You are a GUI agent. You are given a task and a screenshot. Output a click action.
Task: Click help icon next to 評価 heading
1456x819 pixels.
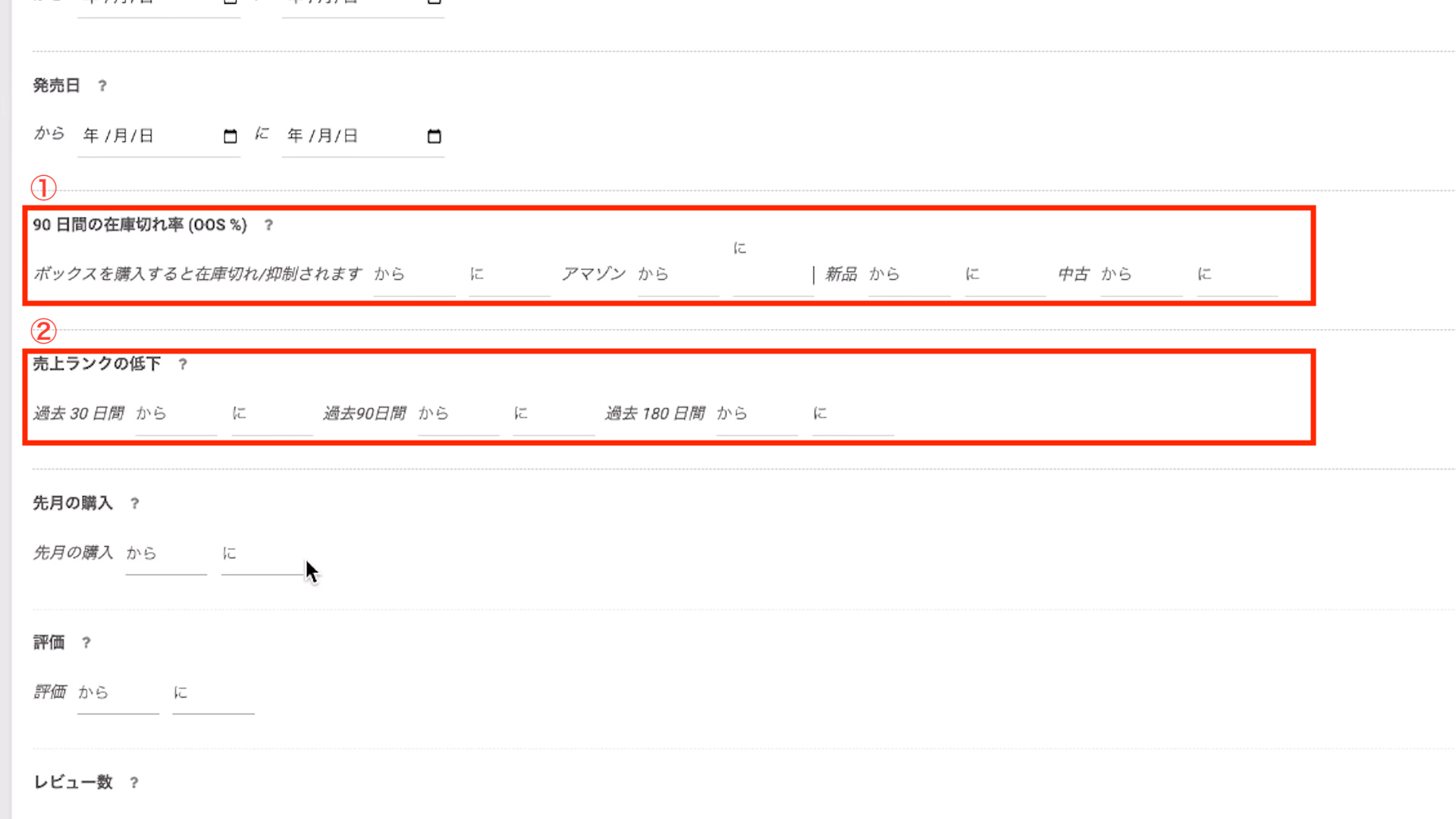86,643
